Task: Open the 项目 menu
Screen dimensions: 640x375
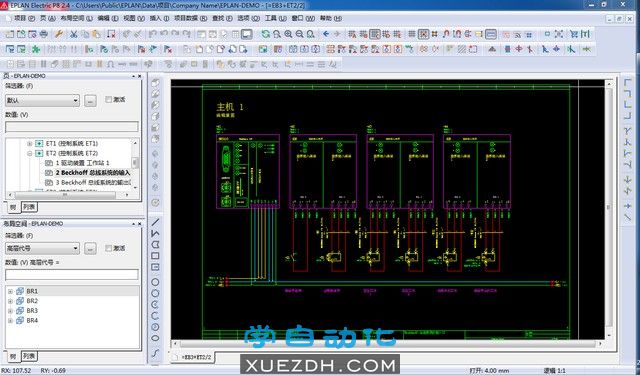Action: coord(24,18)
